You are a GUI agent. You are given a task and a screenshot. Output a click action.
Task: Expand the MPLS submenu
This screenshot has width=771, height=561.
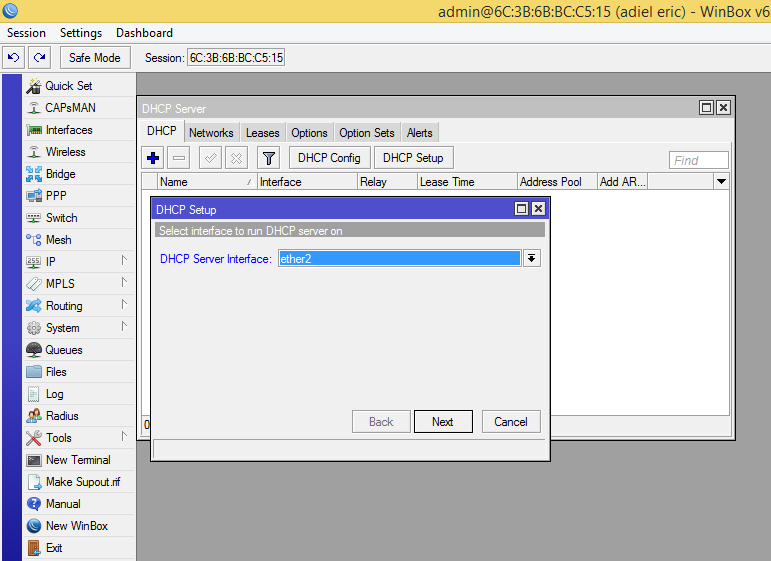pyautogui.click(x=124, y=283)
